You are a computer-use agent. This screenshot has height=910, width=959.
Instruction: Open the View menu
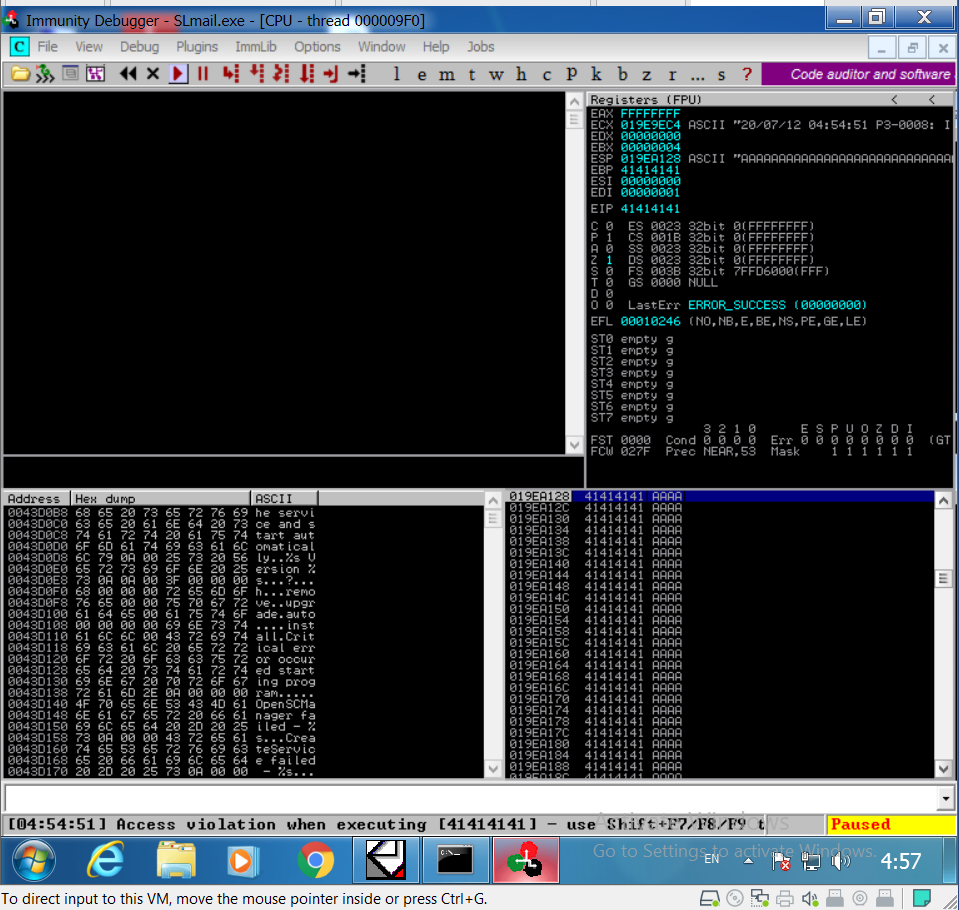(x=89, y=46)
